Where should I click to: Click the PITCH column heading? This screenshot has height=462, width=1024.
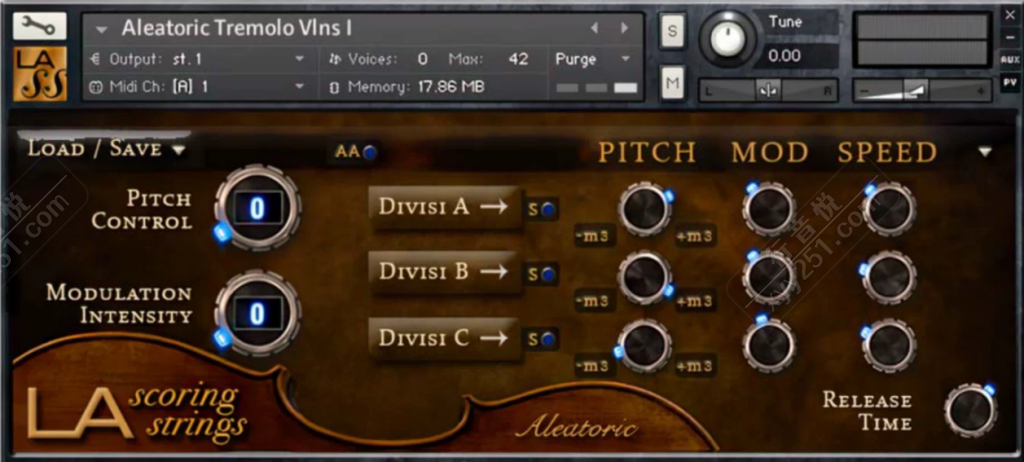[x=647, y=152]
